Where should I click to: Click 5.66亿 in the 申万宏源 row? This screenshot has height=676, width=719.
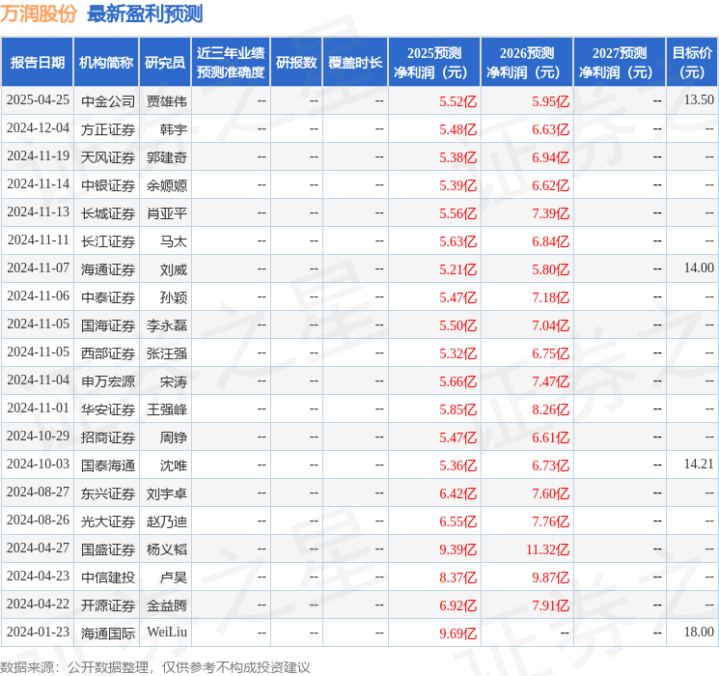(458, 382)
